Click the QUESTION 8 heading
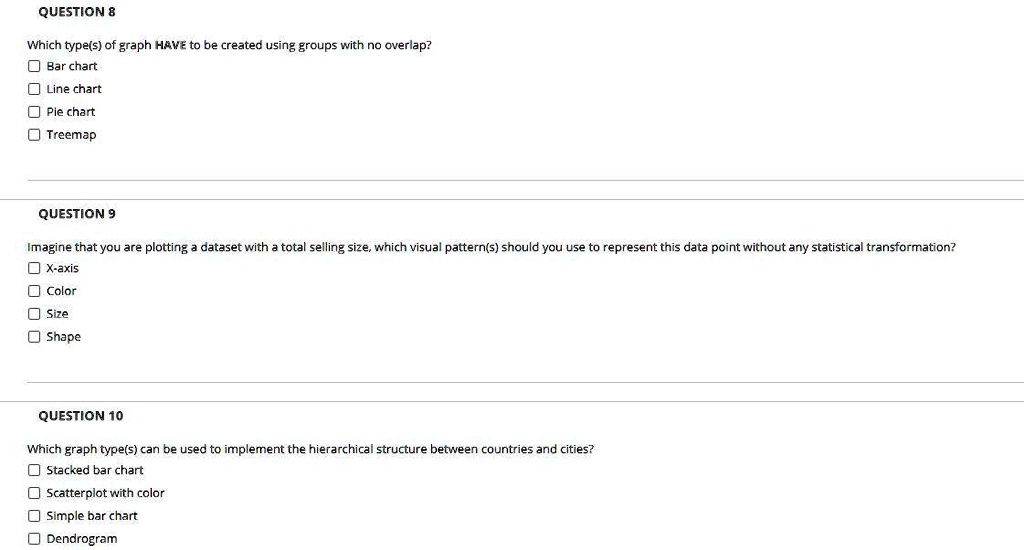Image resolution: width=1024 pixels, height=550 pixels. [76, 12]
